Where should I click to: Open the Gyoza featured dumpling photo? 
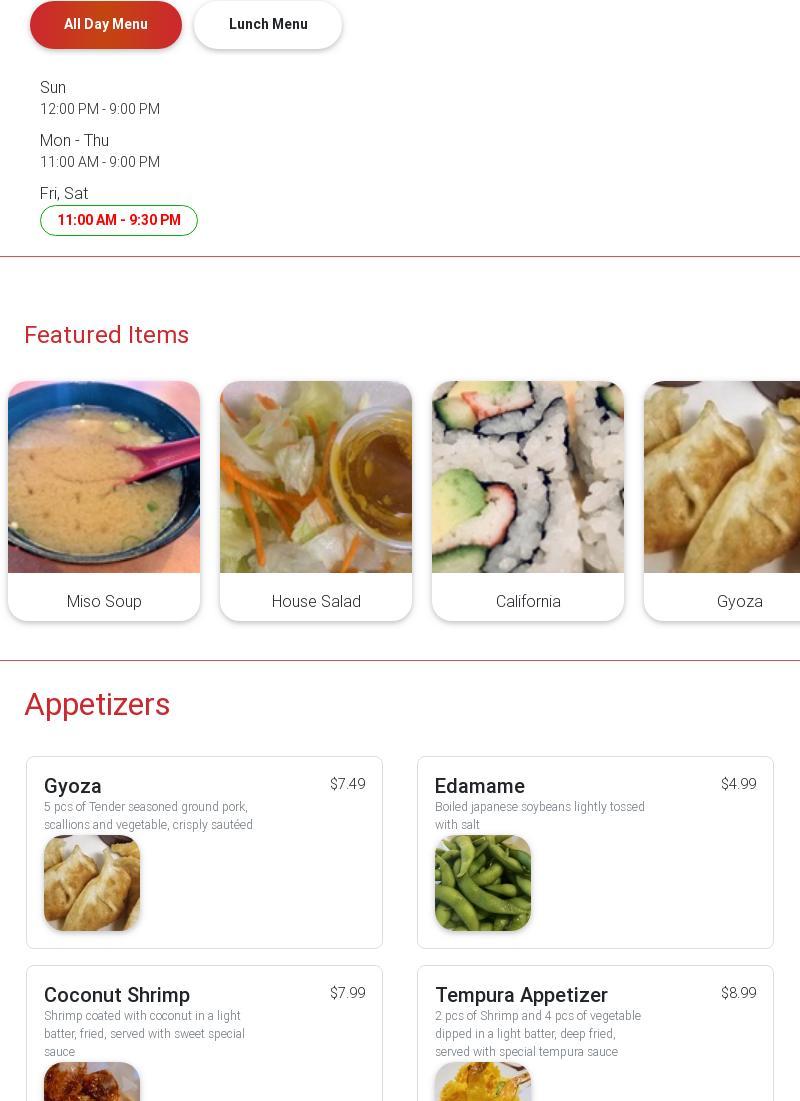pos(722,477)
